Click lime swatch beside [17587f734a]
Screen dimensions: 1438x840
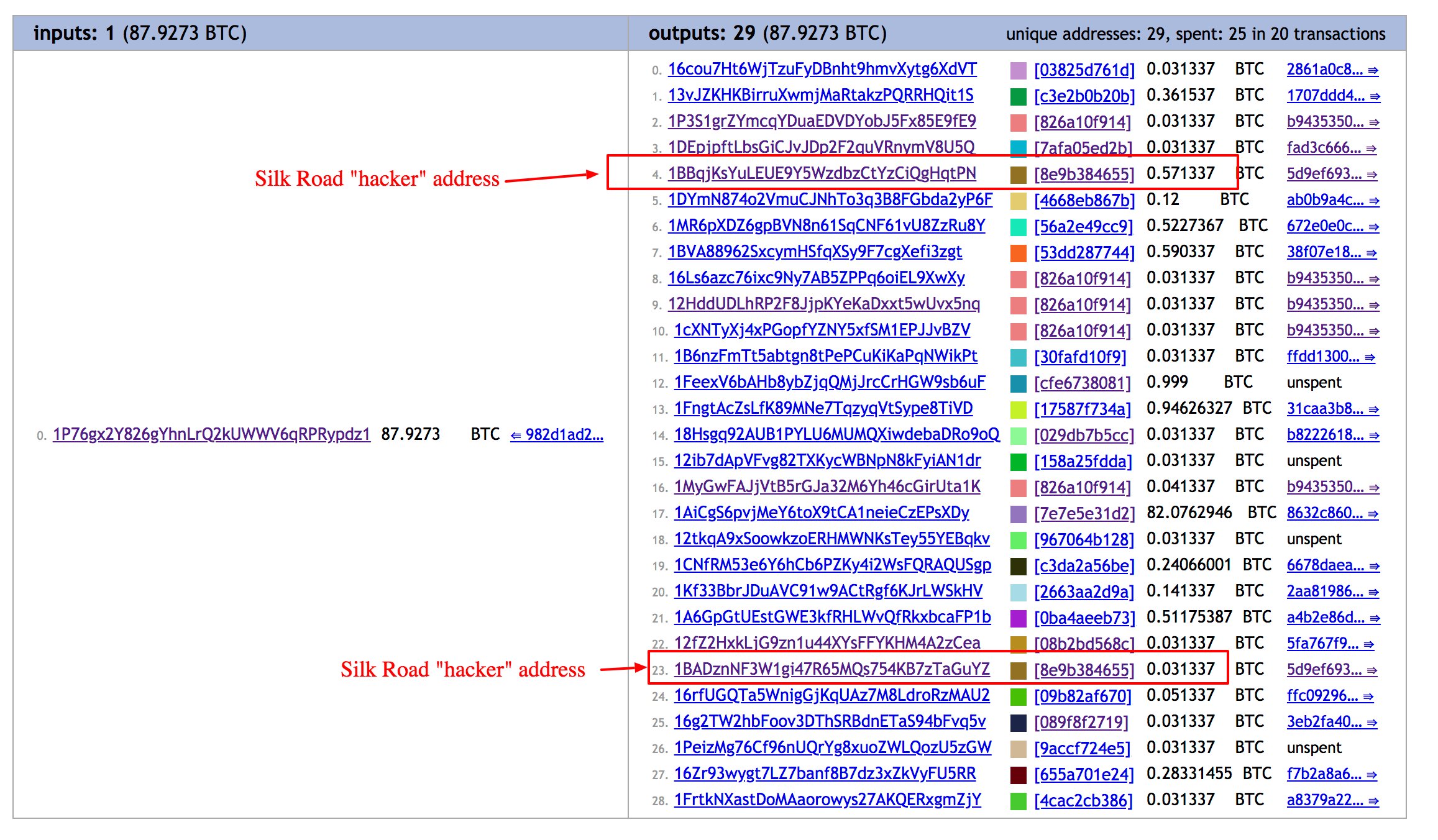coord(1019,410)
